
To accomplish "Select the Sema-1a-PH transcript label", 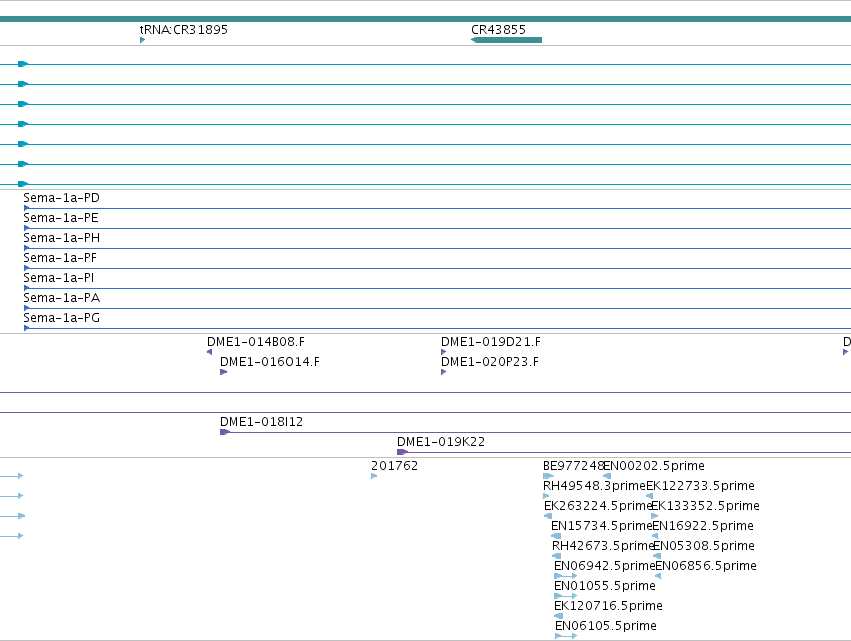I will [x=61, y=238].
